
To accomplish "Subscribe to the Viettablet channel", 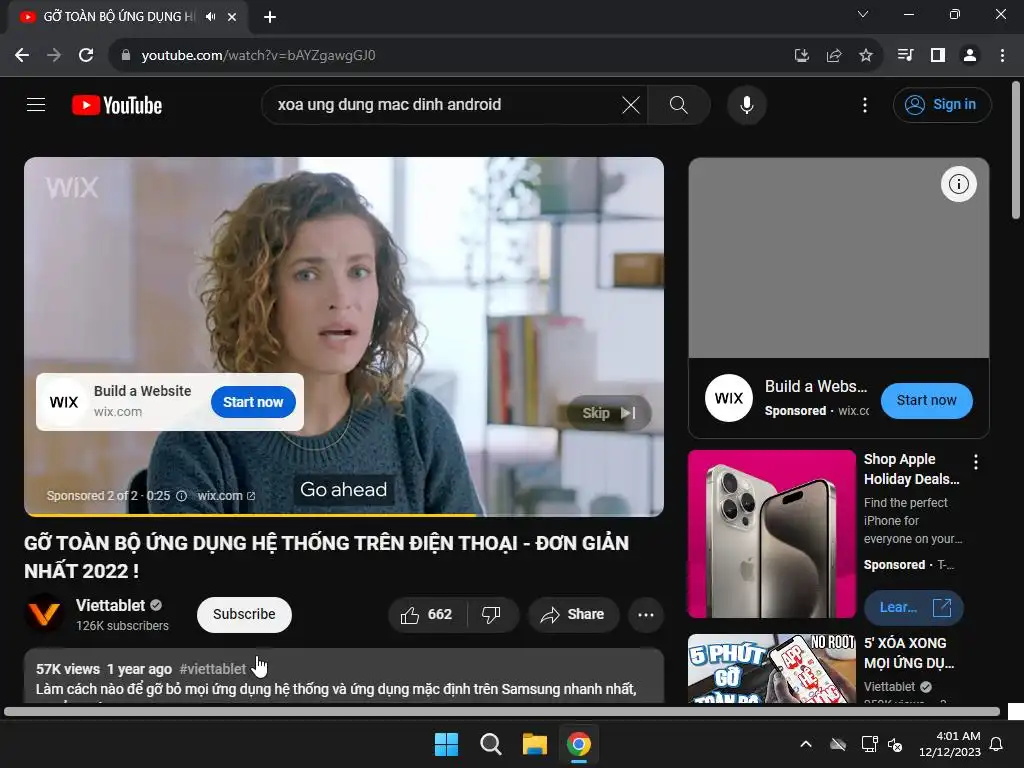I will [244, 615].
